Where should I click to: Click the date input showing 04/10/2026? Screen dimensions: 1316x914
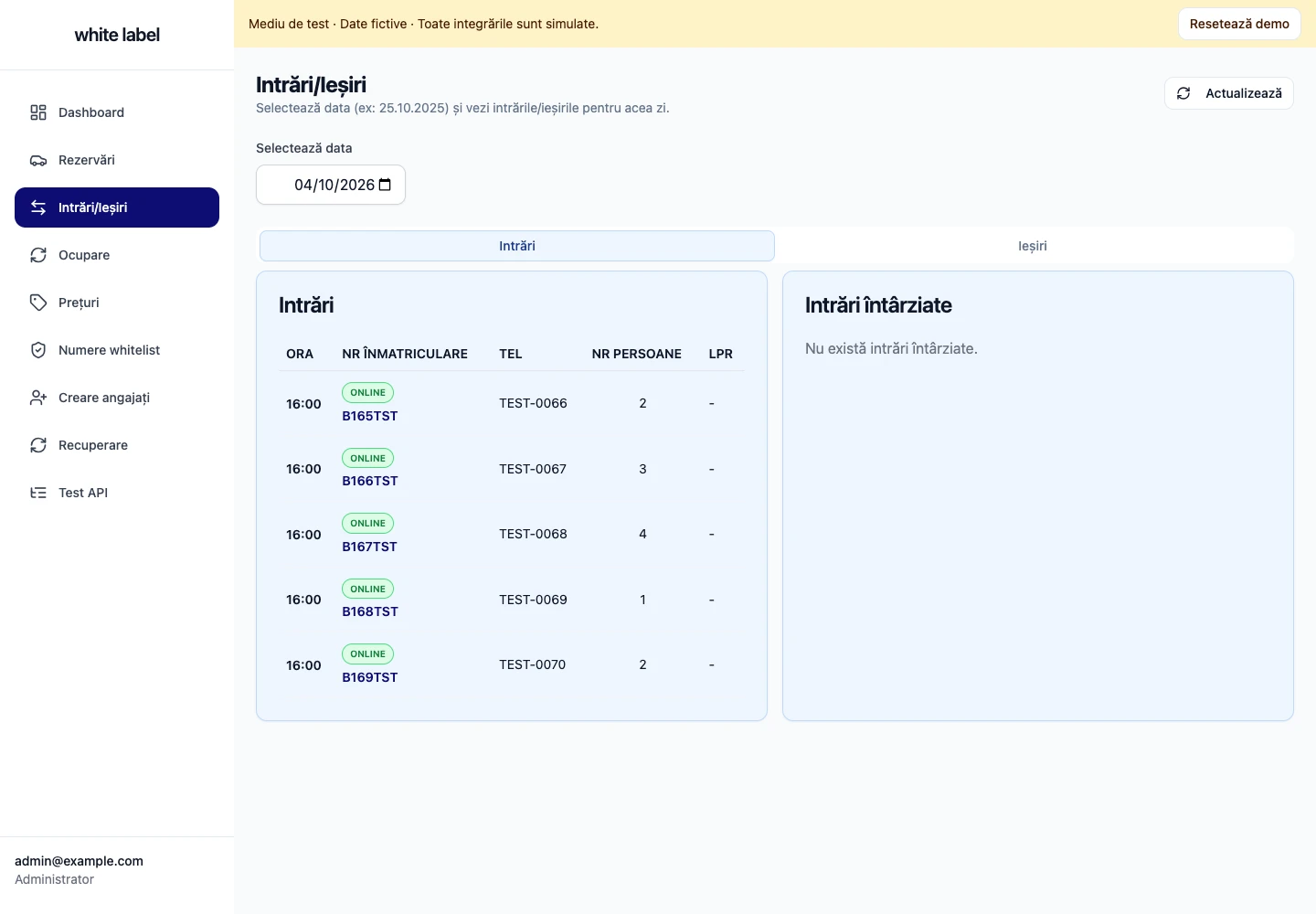click(331, 185)
